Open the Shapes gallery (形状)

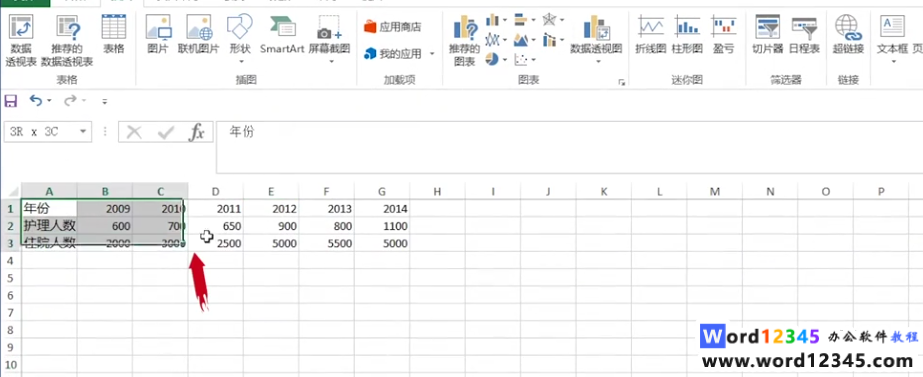point(240,38)
